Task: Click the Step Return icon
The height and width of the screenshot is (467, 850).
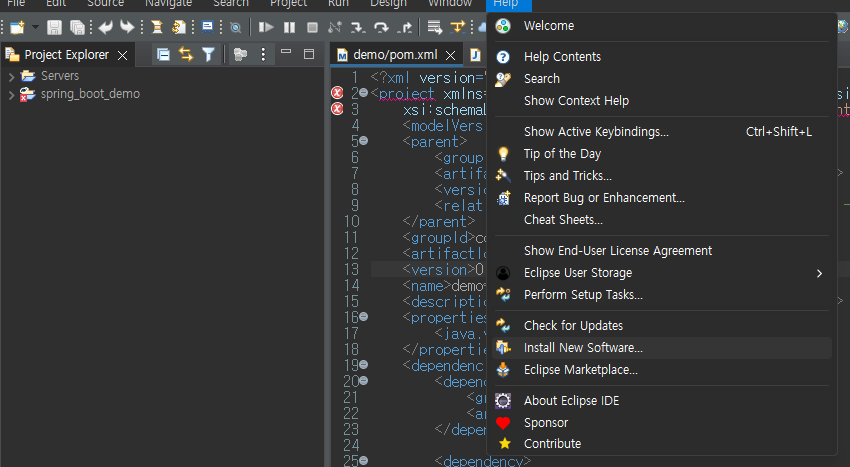Action: tap(405, 27)
